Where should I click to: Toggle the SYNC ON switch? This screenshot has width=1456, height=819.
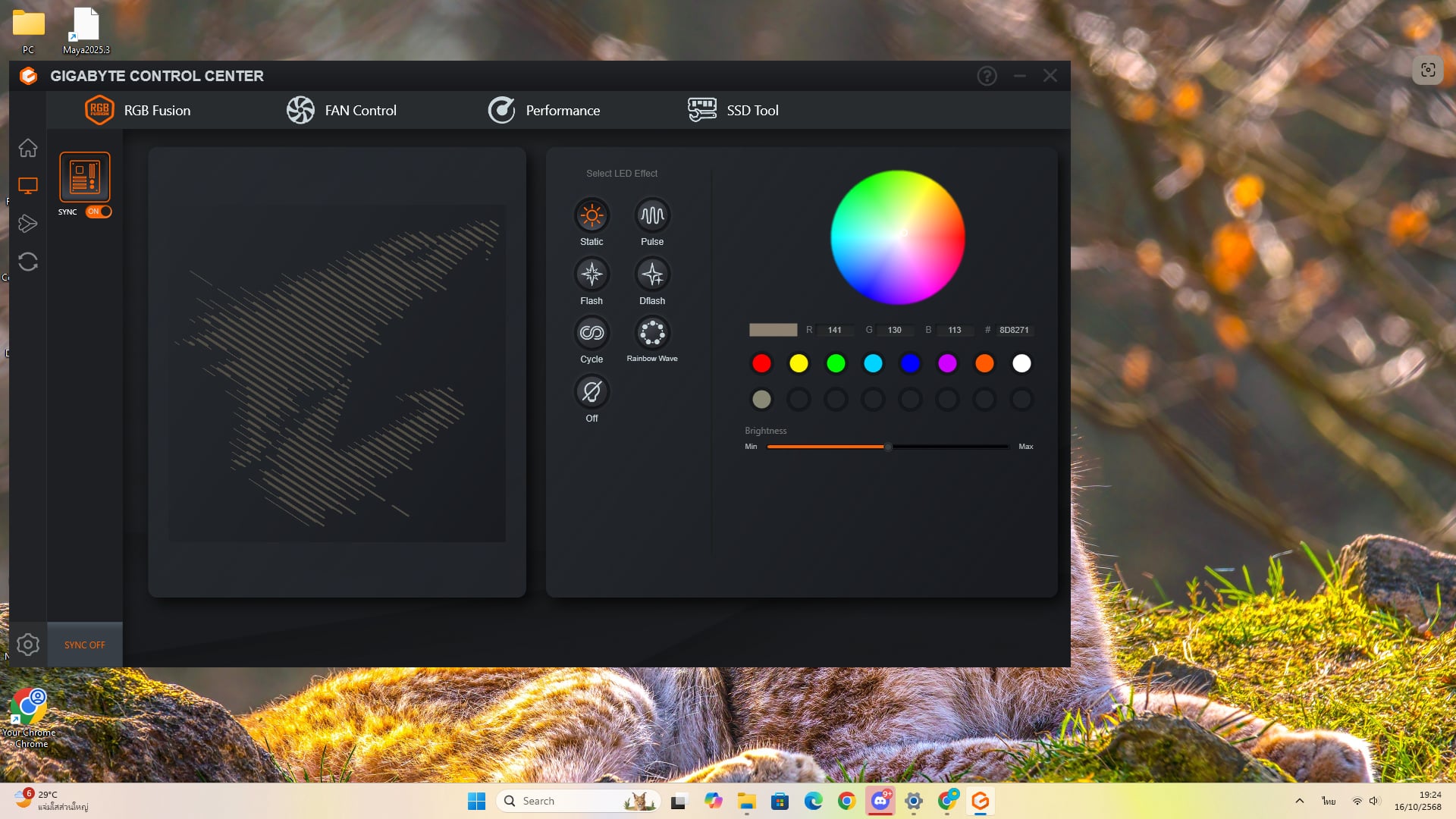(x=99, y=212)
